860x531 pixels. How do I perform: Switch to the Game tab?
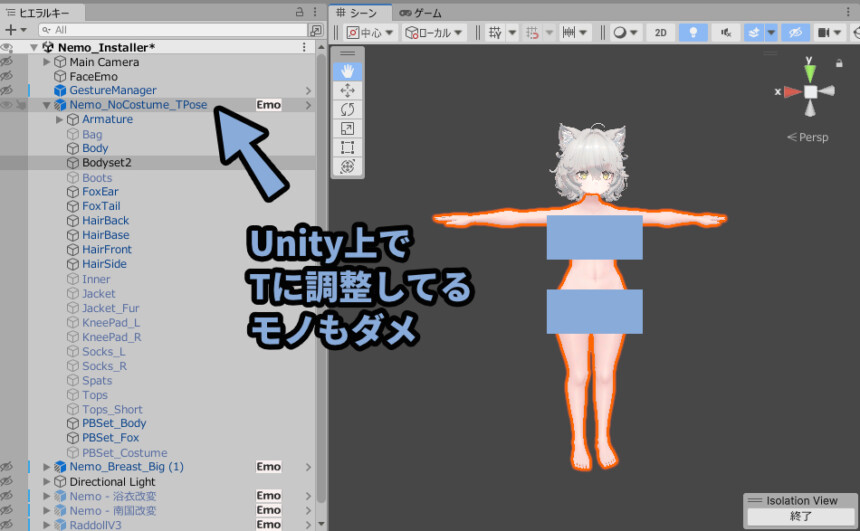click(421, 13)
